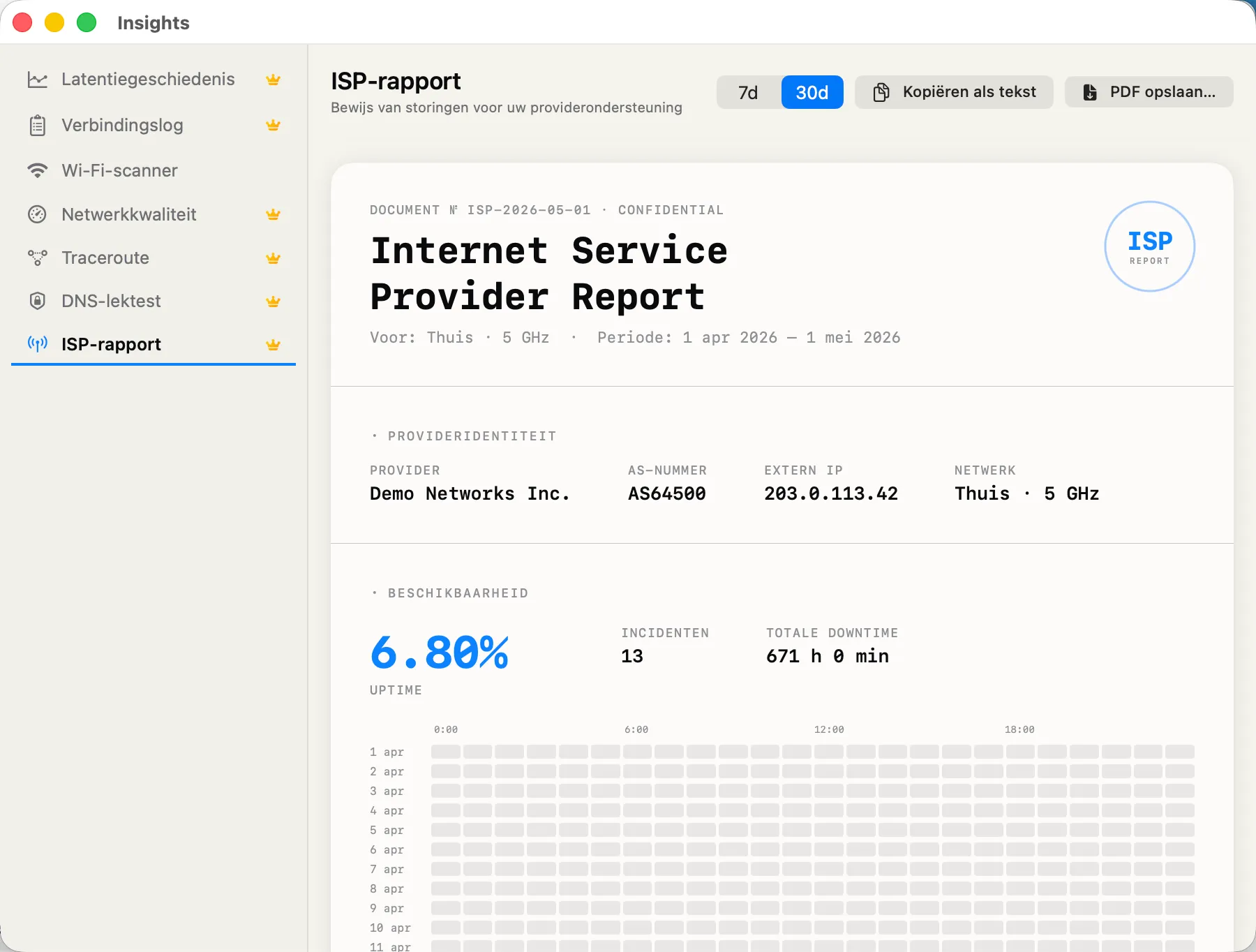Click the 5 apr row label
This screenshot has height=952, width=1256.
tap(387, 830)
